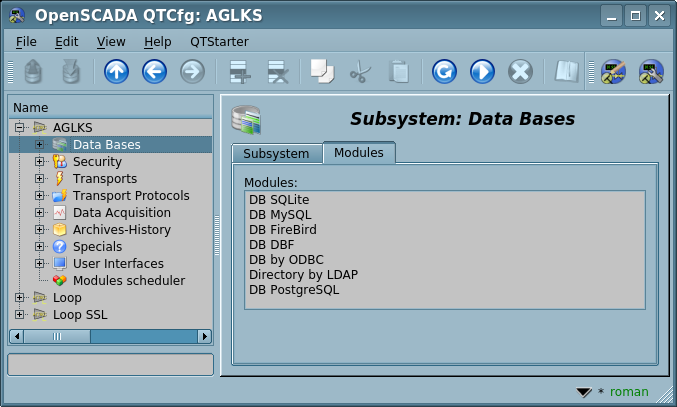Expand the Security tree node
Image resolution: width=677 pixels, height=407 pixels.
[40, 162]
